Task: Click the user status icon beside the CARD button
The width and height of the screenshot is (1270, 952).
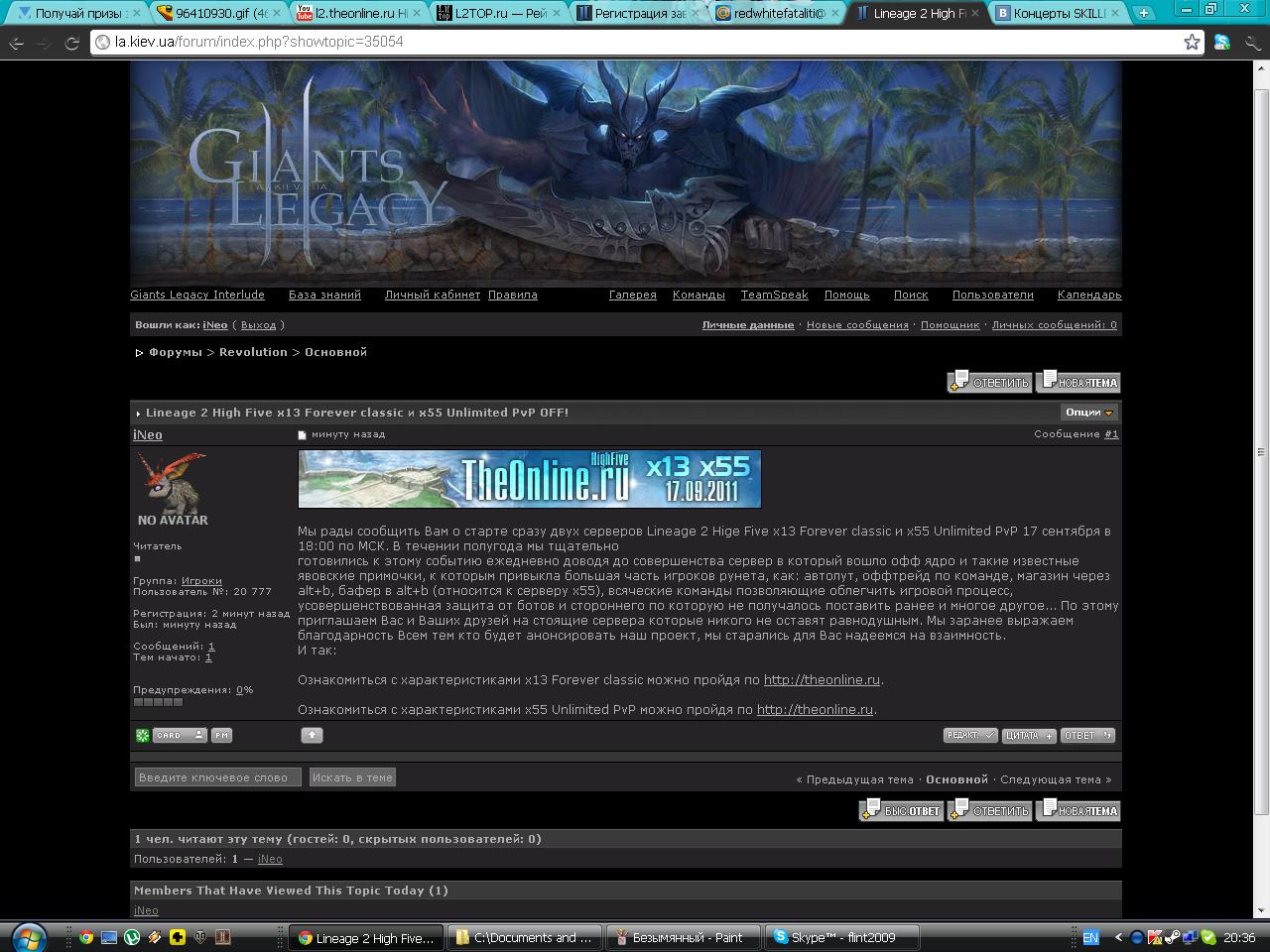Action: click(143, 735)
